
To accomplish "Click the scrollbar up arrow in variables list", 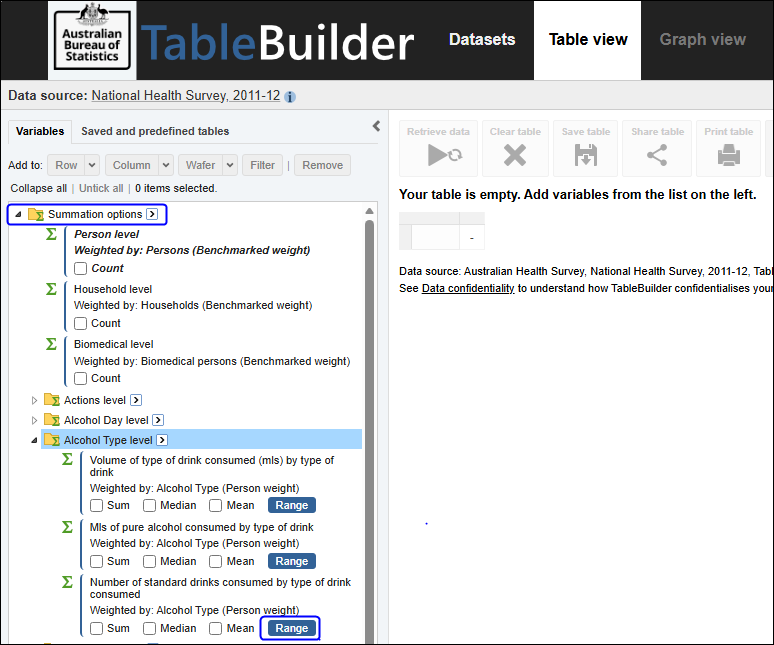I will coord(369,211).
